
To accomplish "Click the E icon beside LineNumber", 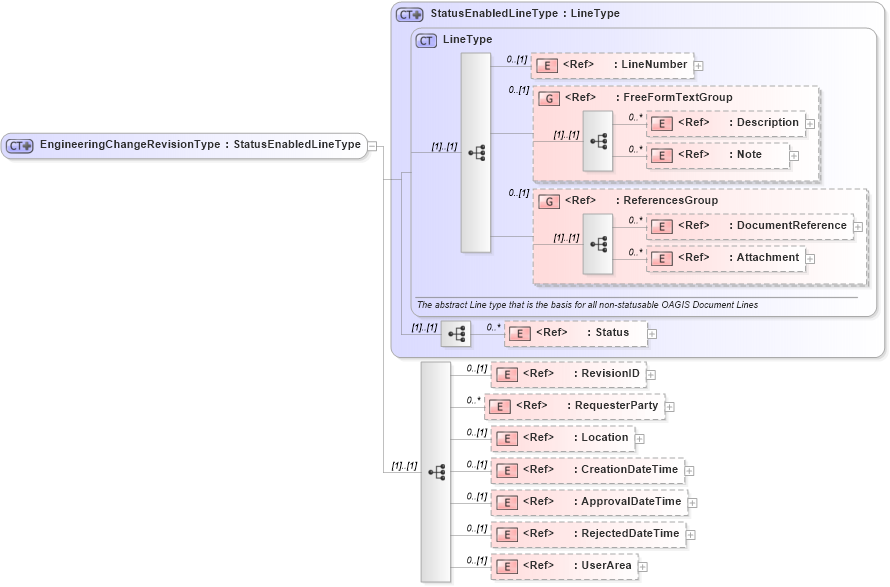I will coord(546,65).
